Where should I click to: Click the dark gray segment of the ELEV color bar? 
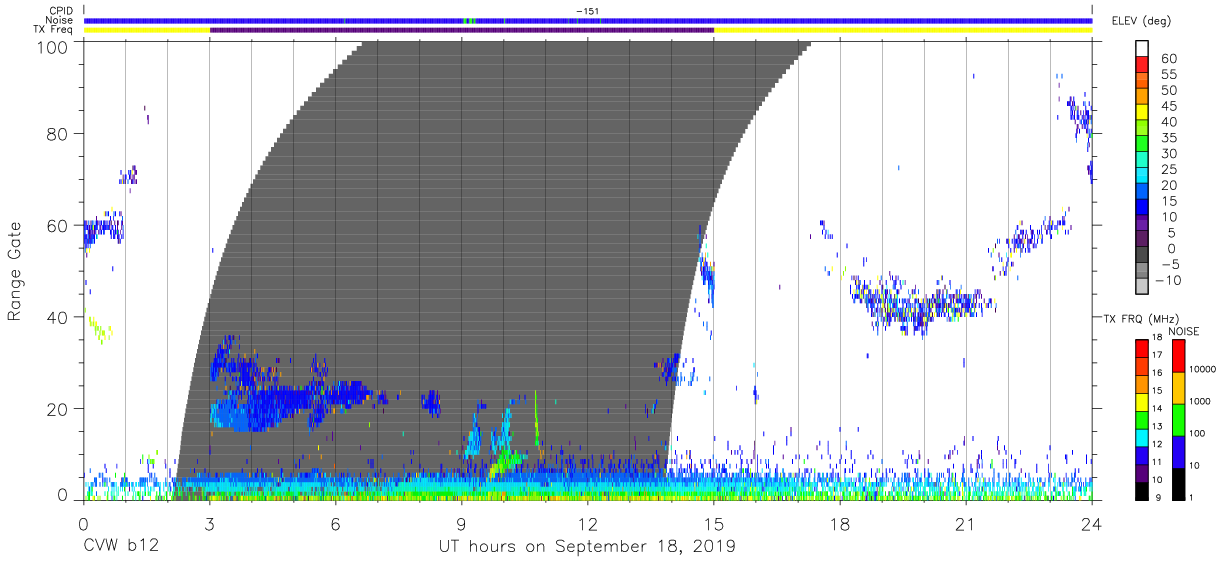1141,255
